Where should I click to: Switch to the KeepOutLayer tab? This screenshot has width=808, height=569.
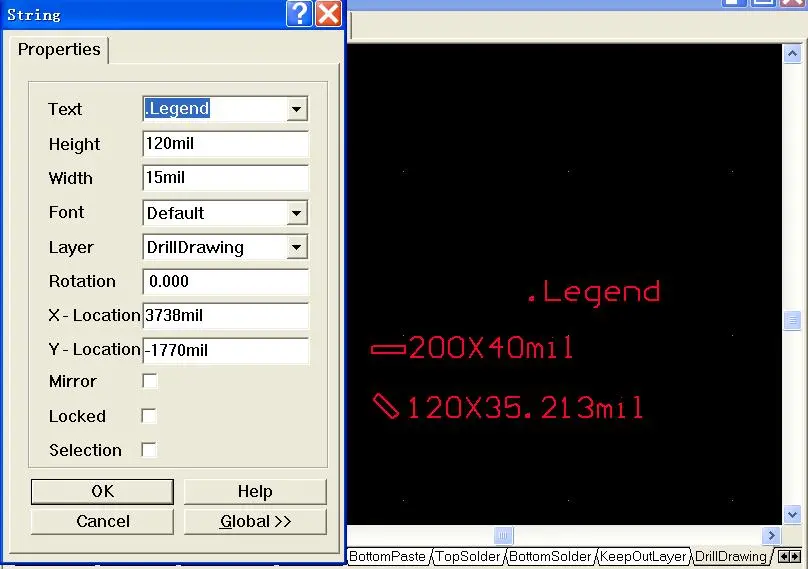tap(643, 557)
